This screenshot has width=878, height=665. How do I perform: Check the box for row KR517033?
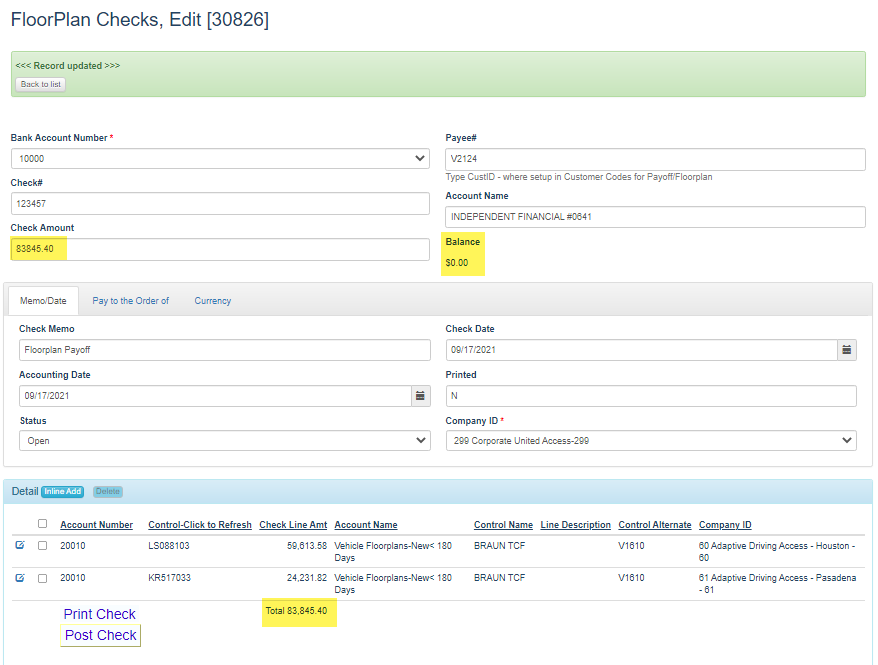[x=43, y=578]
